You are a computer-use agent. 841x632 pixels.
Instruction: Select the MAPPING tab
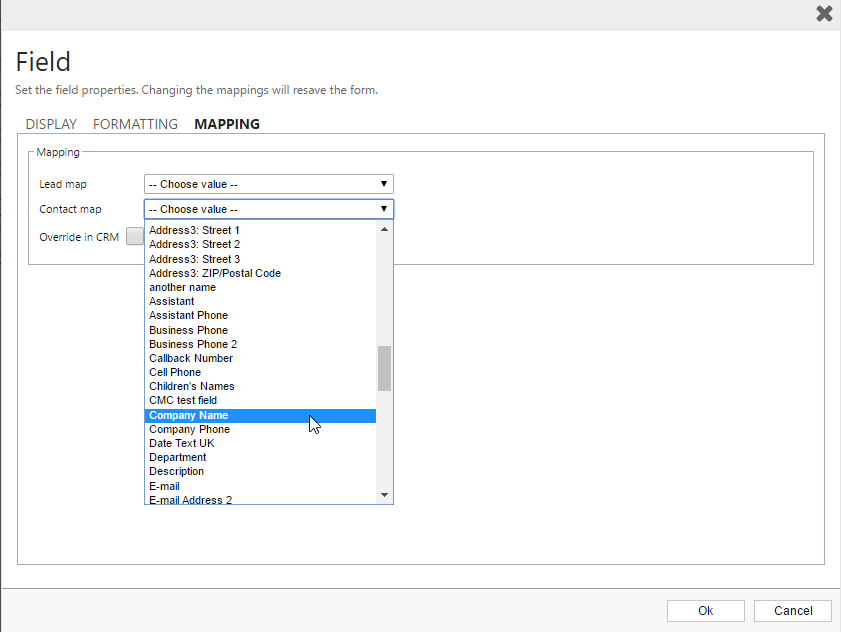227,124
